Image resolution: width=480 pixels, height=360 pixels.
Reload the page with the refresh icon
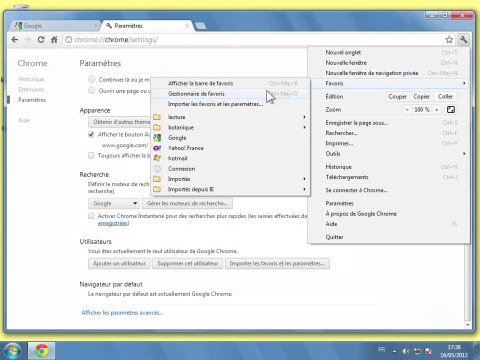41,40
